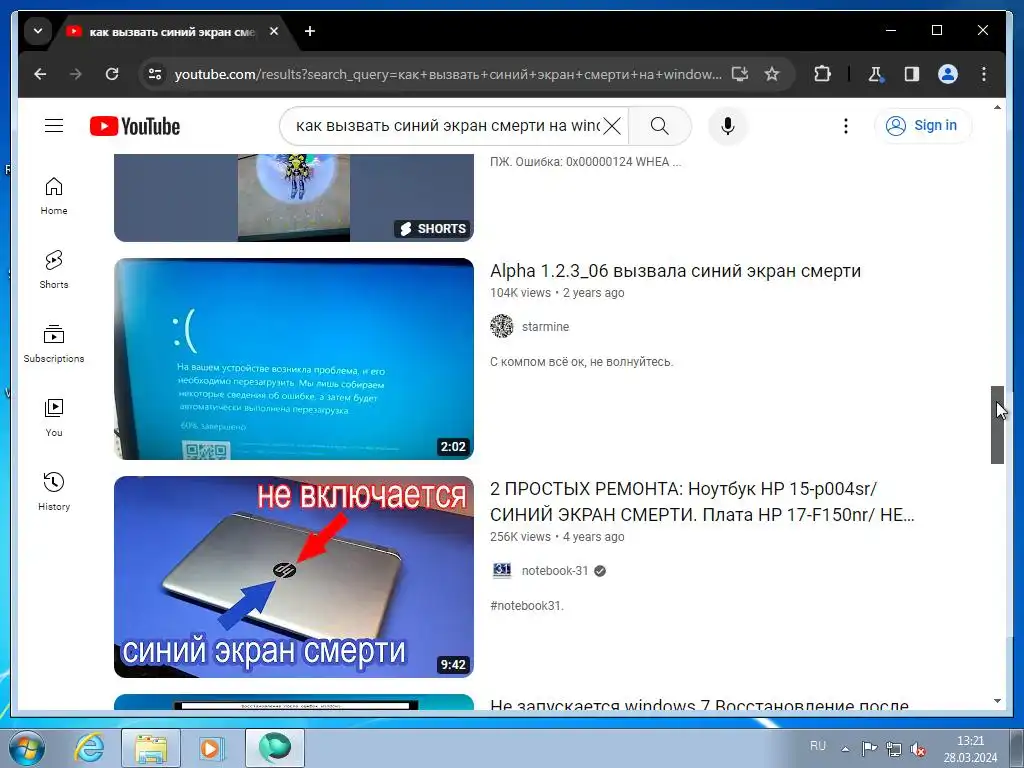Open the Chrome three-dot menu
Viewport: 1024px width, 768px height.
pos(984,74)
